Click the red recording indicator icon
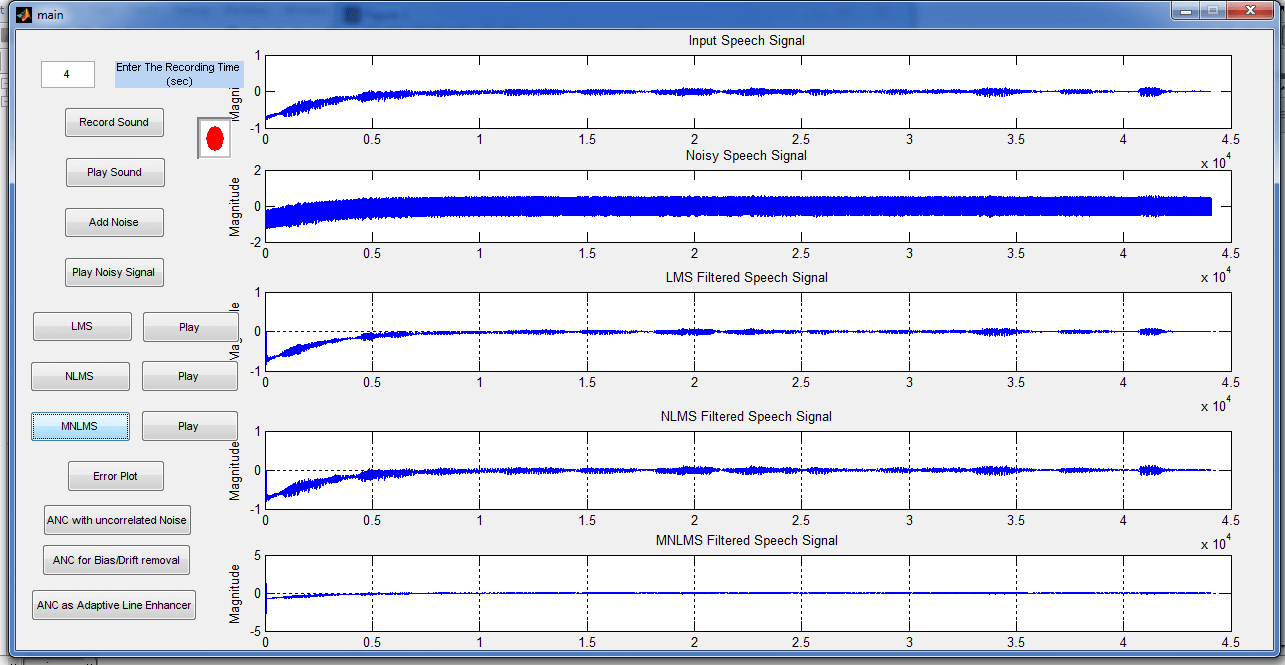The image size is (1285, 665). pos(213,138)
